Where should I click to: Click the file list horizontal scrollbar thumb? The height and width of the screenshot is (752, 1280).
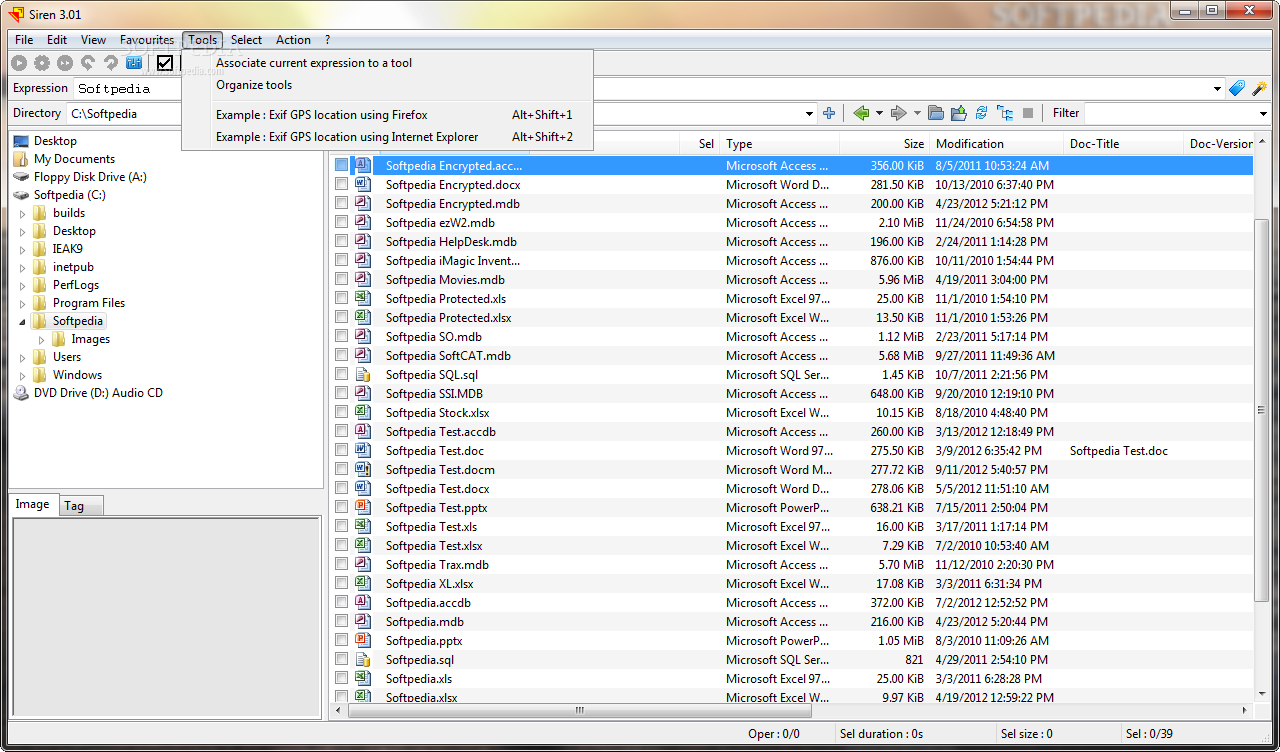[x=578, y=711]
